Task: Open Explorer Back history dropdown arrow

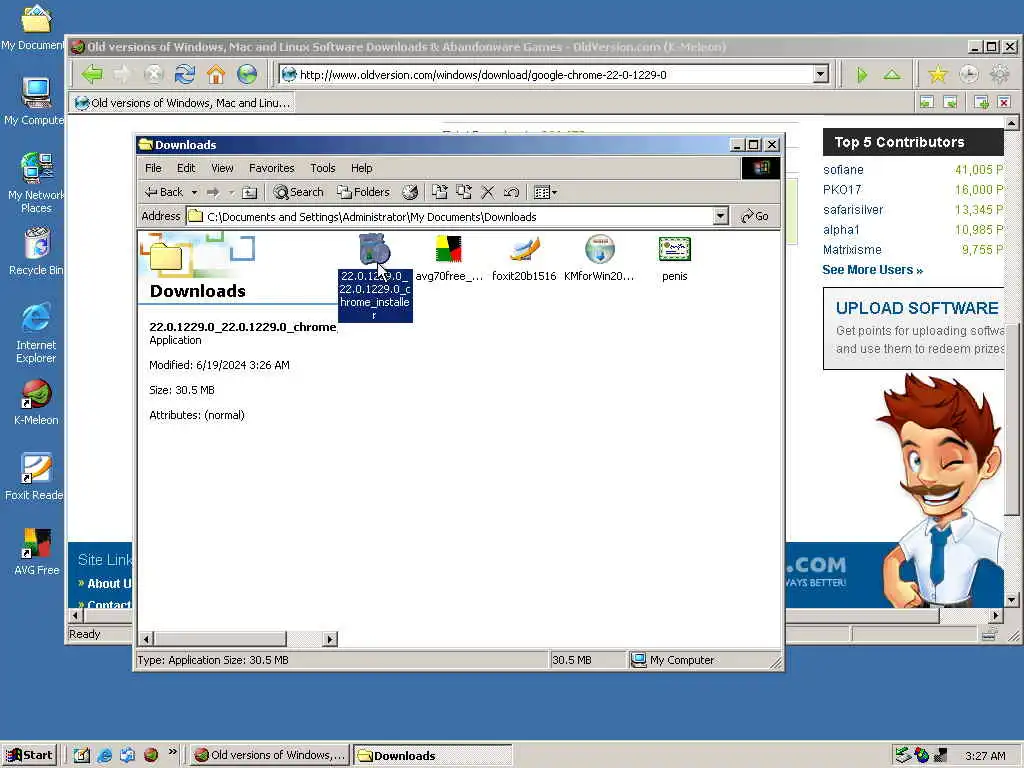Action: click(194, 192)
